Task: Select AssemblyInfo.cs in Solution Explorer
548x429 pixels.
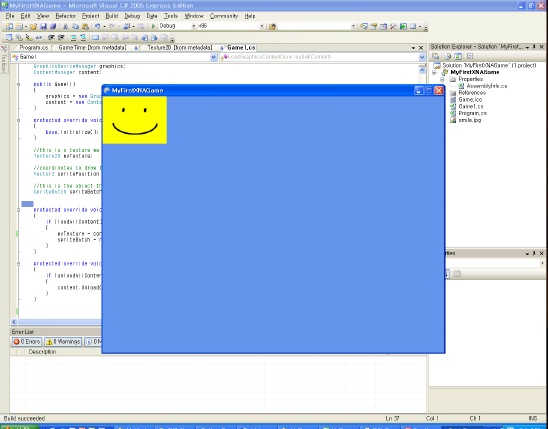Action: [486, 86]
